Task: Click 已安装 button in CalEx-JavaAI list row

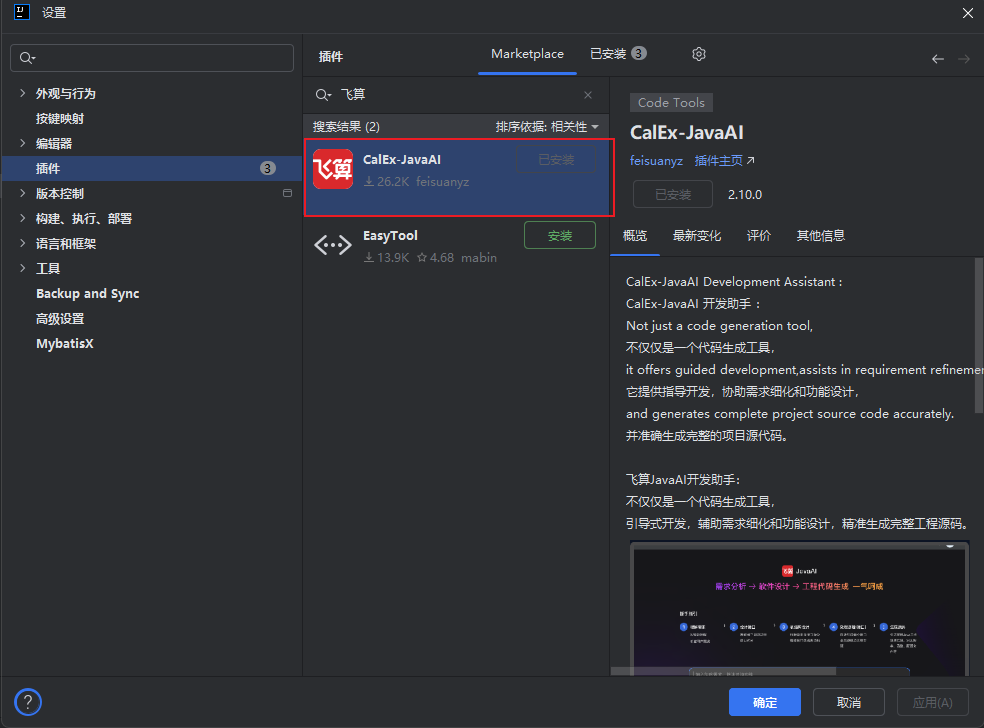Action: (556, 160)
